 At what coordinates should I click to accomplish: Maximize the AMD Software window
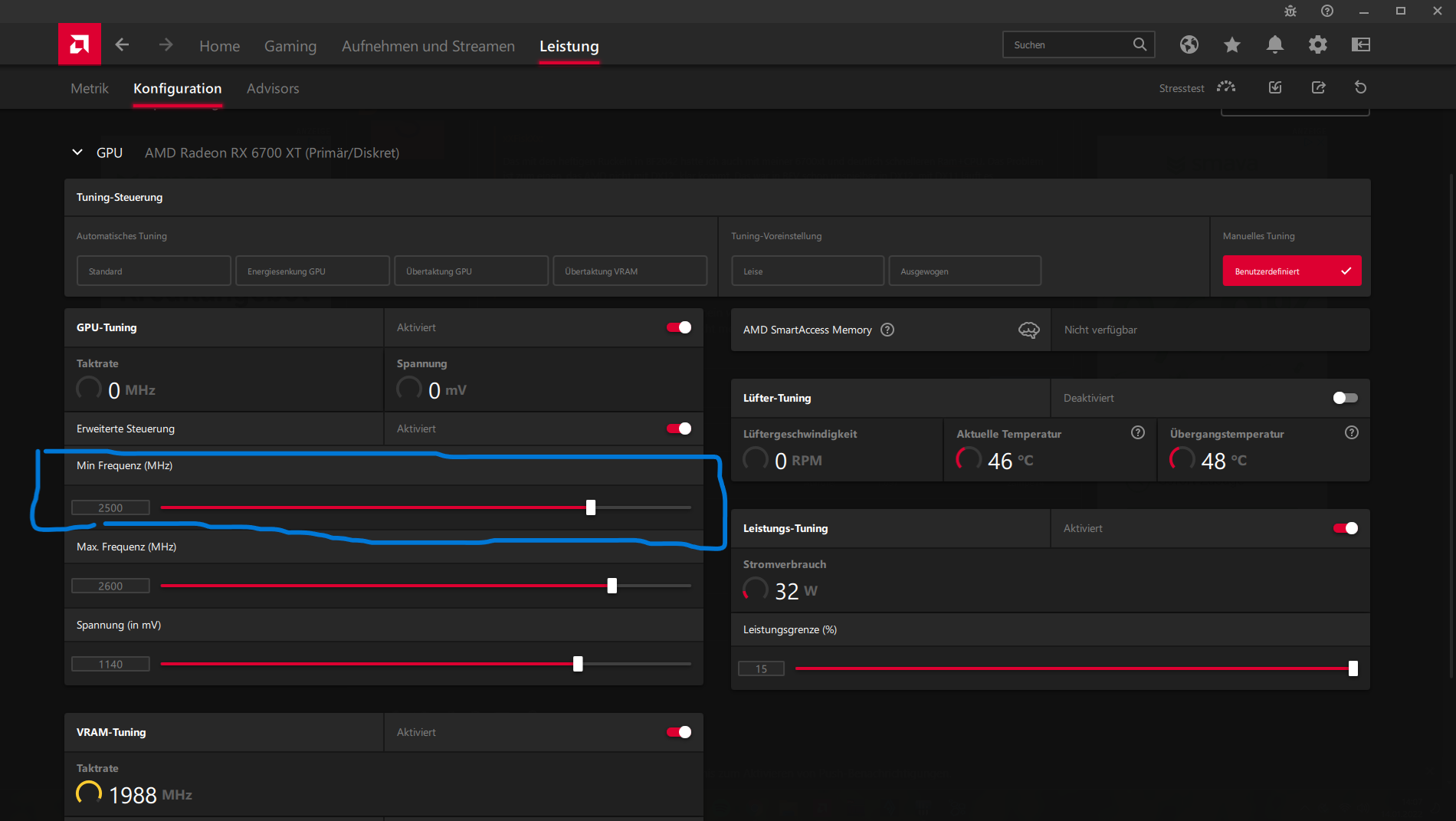(1401, 11)
